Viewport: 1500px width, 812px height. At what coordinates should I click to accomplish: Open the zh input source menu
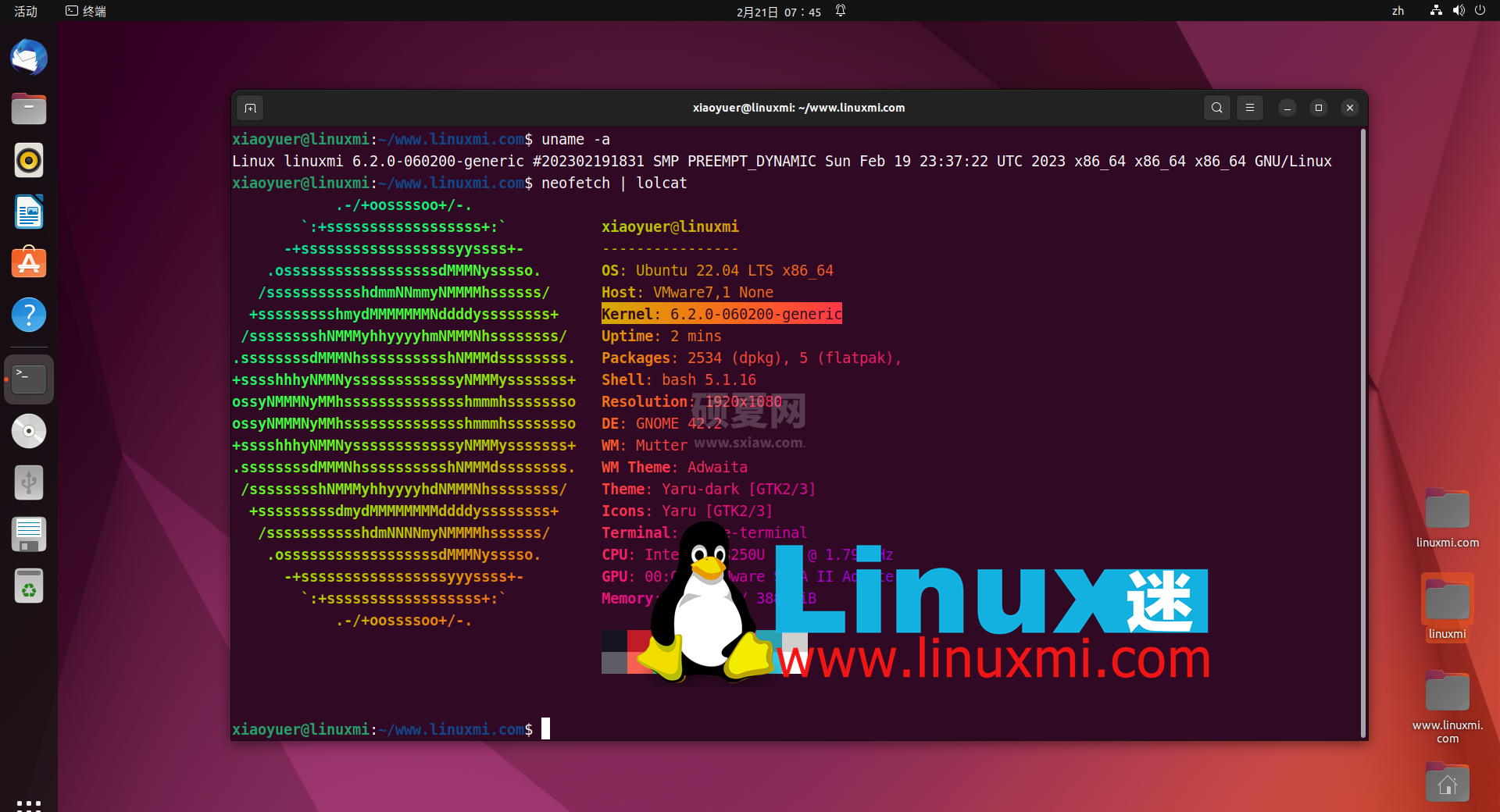(x=1398, y=11)
